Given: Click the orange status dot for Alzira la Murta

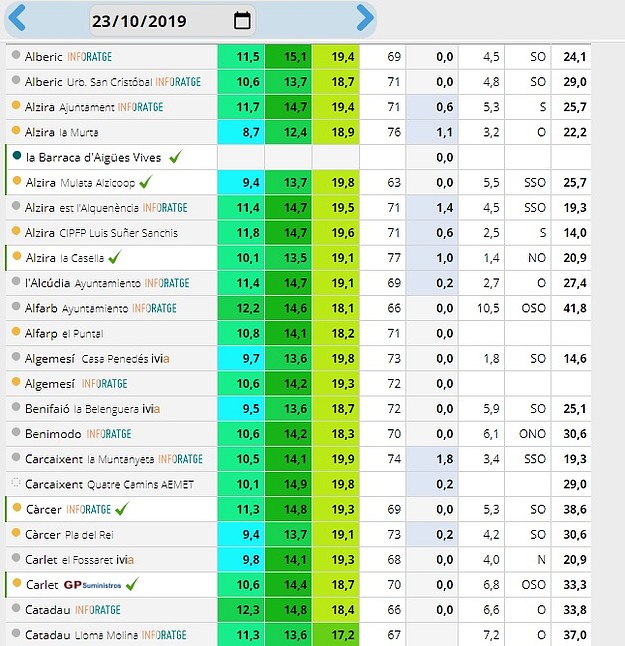Looking at the screenshot, I should click(x=16, y=130).
